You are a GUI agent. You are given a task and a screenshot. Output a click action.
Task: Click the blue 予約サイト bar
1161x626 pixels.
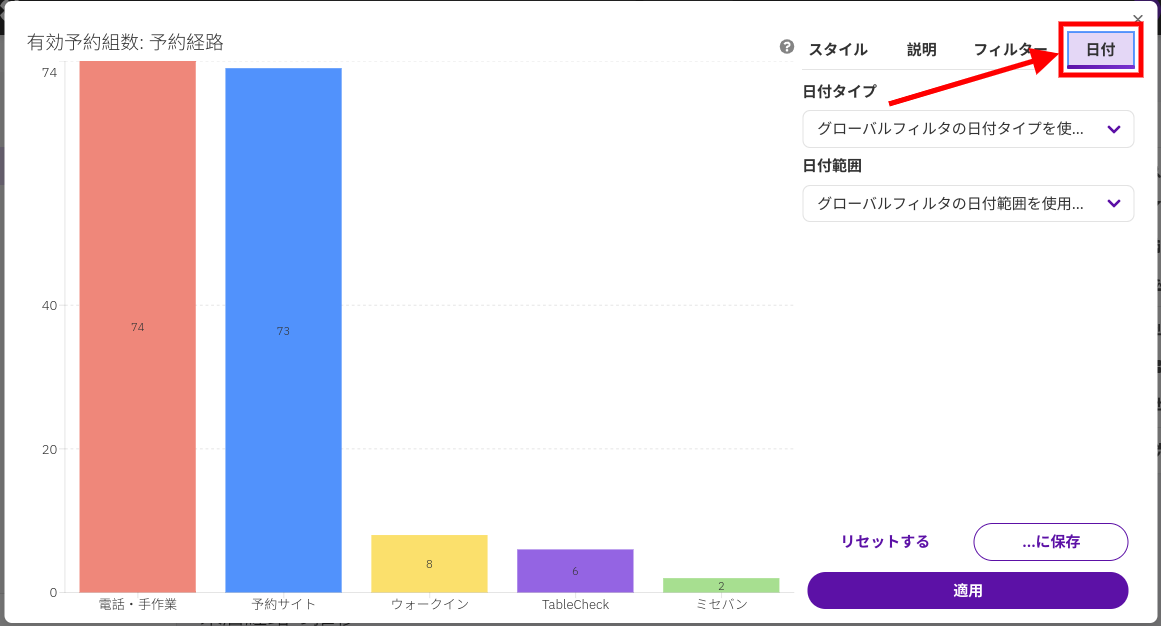(x=283, y=330)
